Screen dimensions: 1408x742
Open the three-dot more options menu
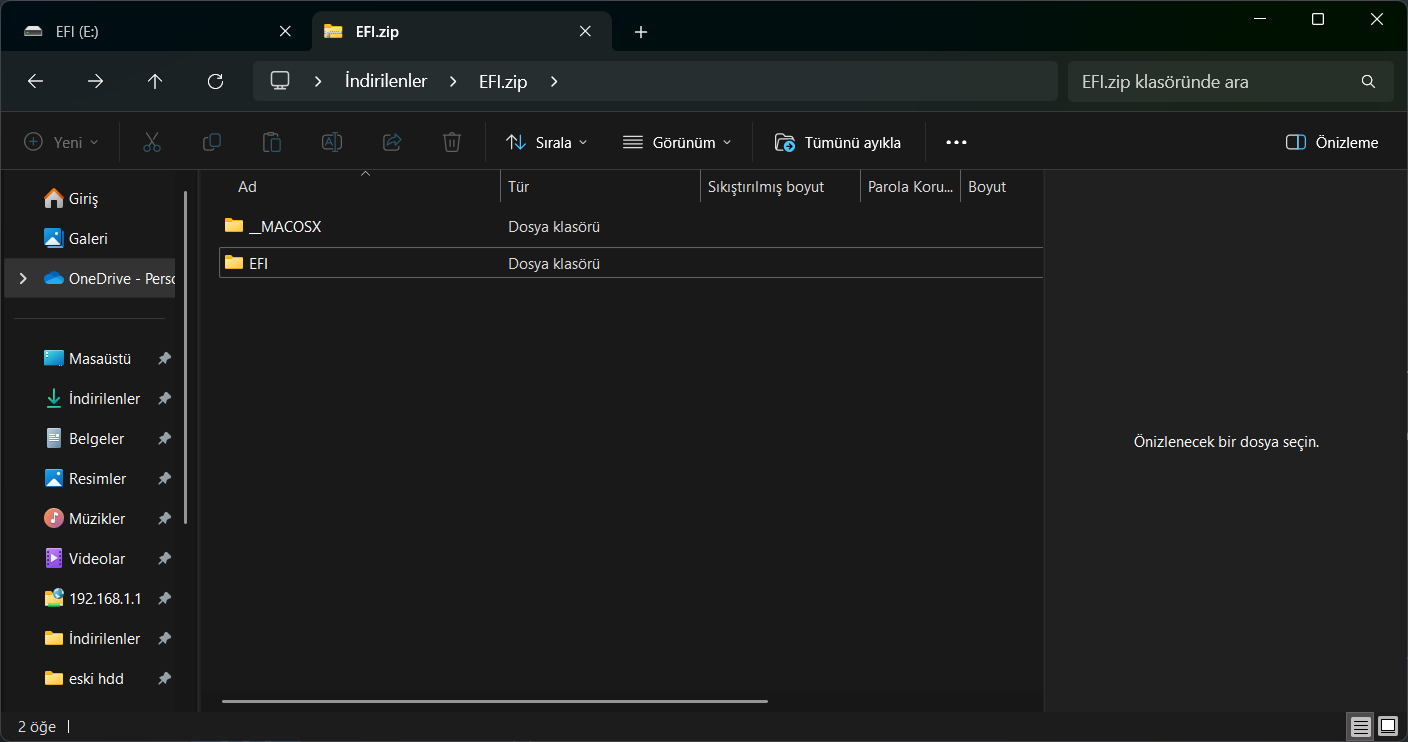(956, 142)
